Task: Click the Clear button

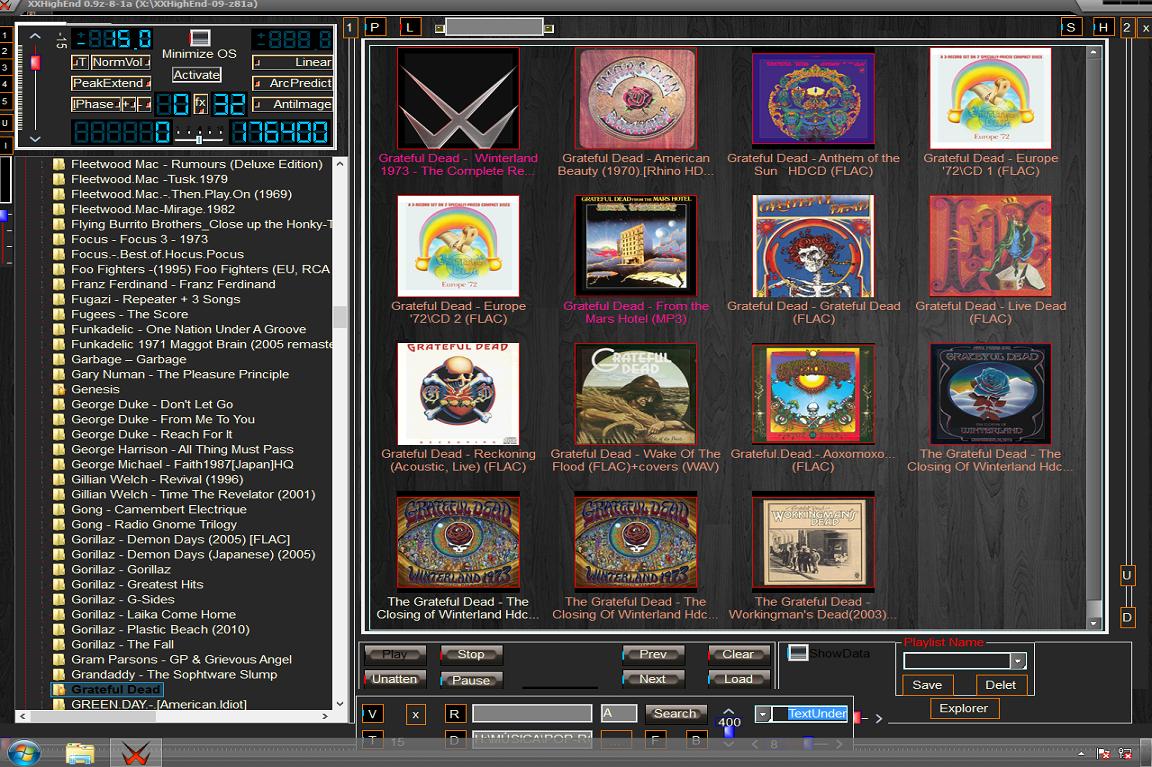Action: pos(738,654)
